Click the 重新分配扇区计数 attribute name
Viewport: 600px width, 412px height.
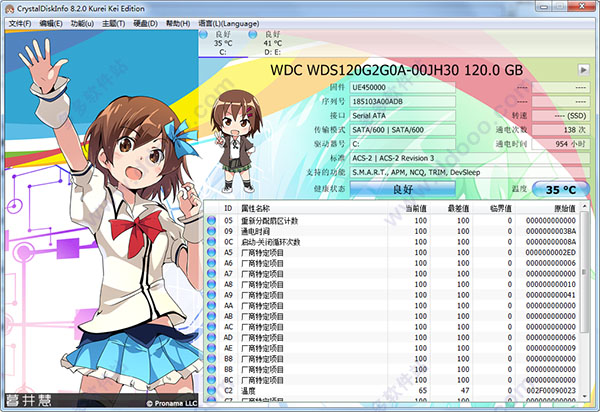pos(269,221)
